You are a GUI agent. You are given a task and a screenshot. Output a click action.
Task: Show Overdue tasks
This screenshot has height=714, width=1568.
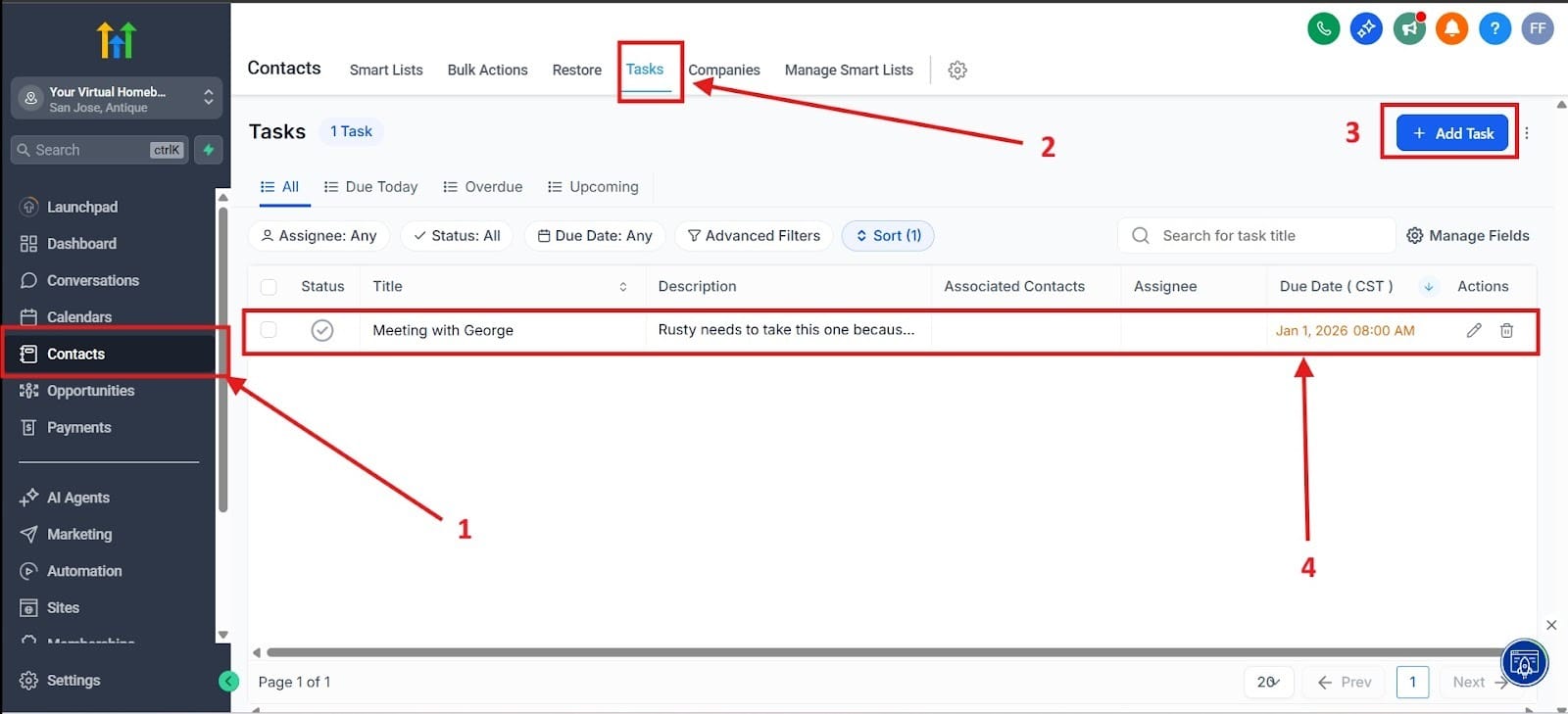point(483,187)
